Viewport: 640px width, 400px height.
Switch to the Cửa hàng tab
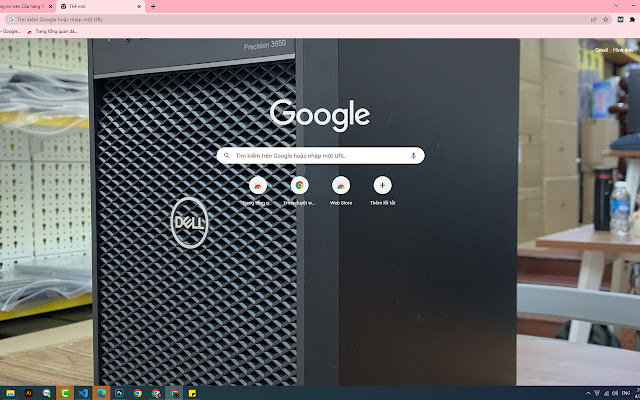[x=27, y=7]
